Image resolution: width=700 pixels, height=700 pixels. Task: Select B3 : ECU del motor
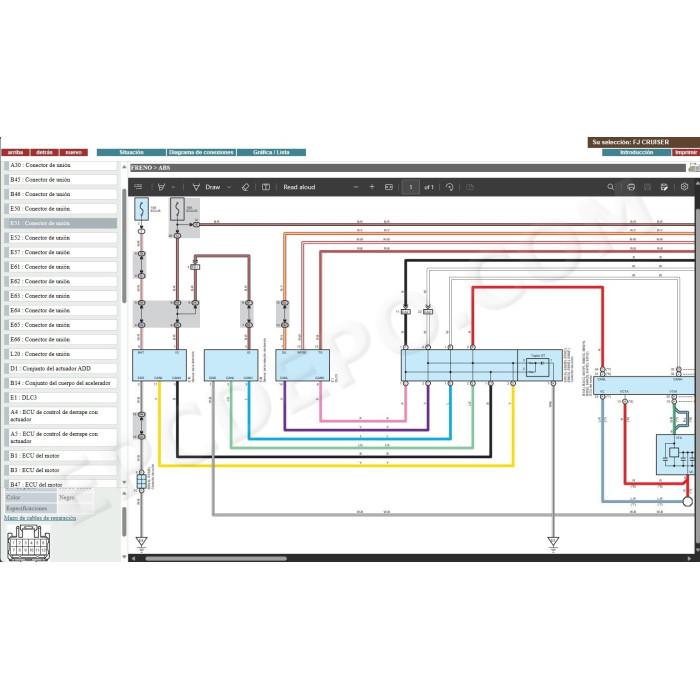[62, 470]
